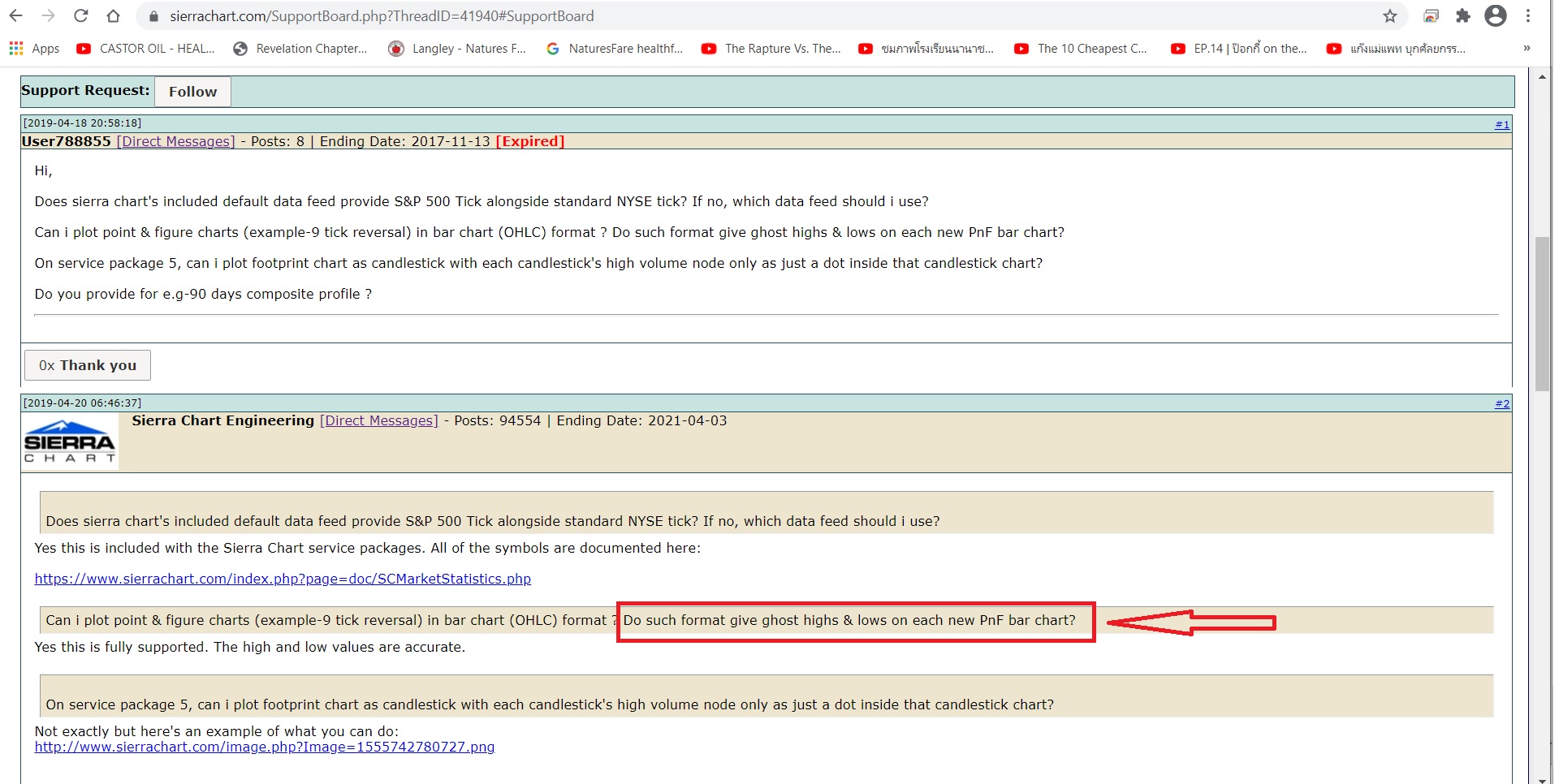
Task: Click the User788855 username
Action: (66, 141)
